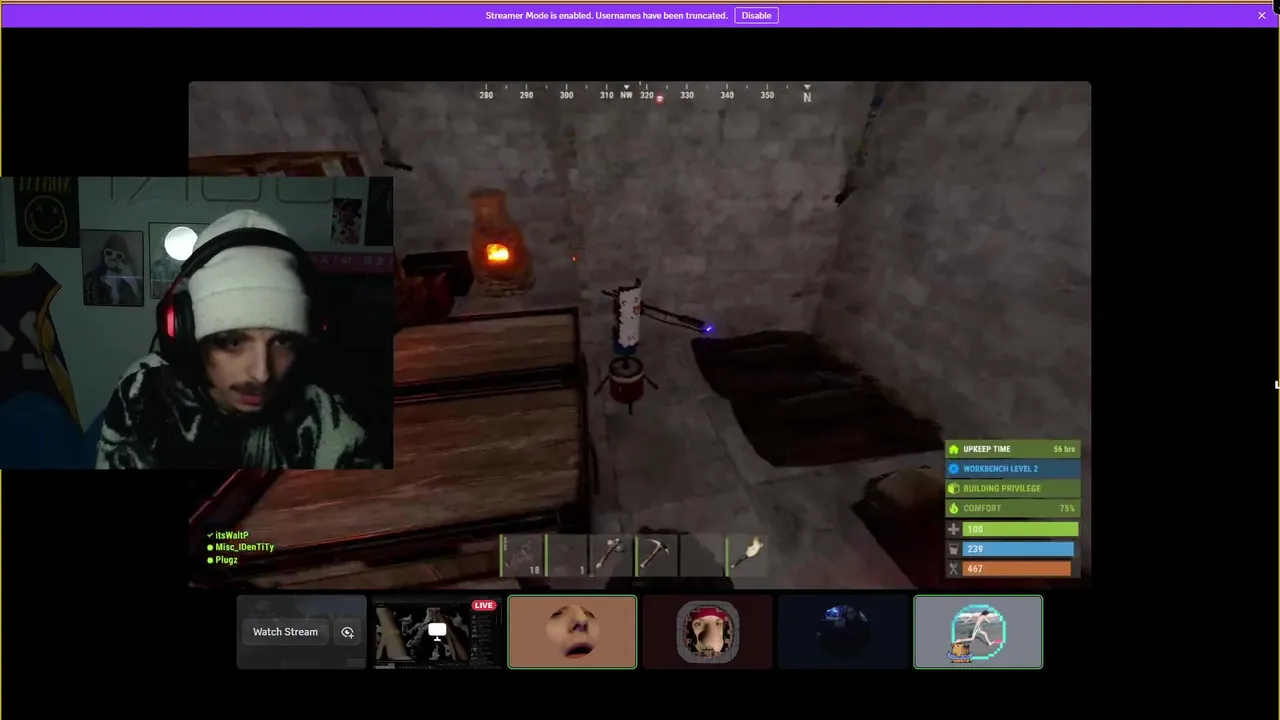Click the WORKBENCH LEVEL 2 label
Image resolution: width=1280 pixels, height=720 pixels.
(x=1001, y=469)
